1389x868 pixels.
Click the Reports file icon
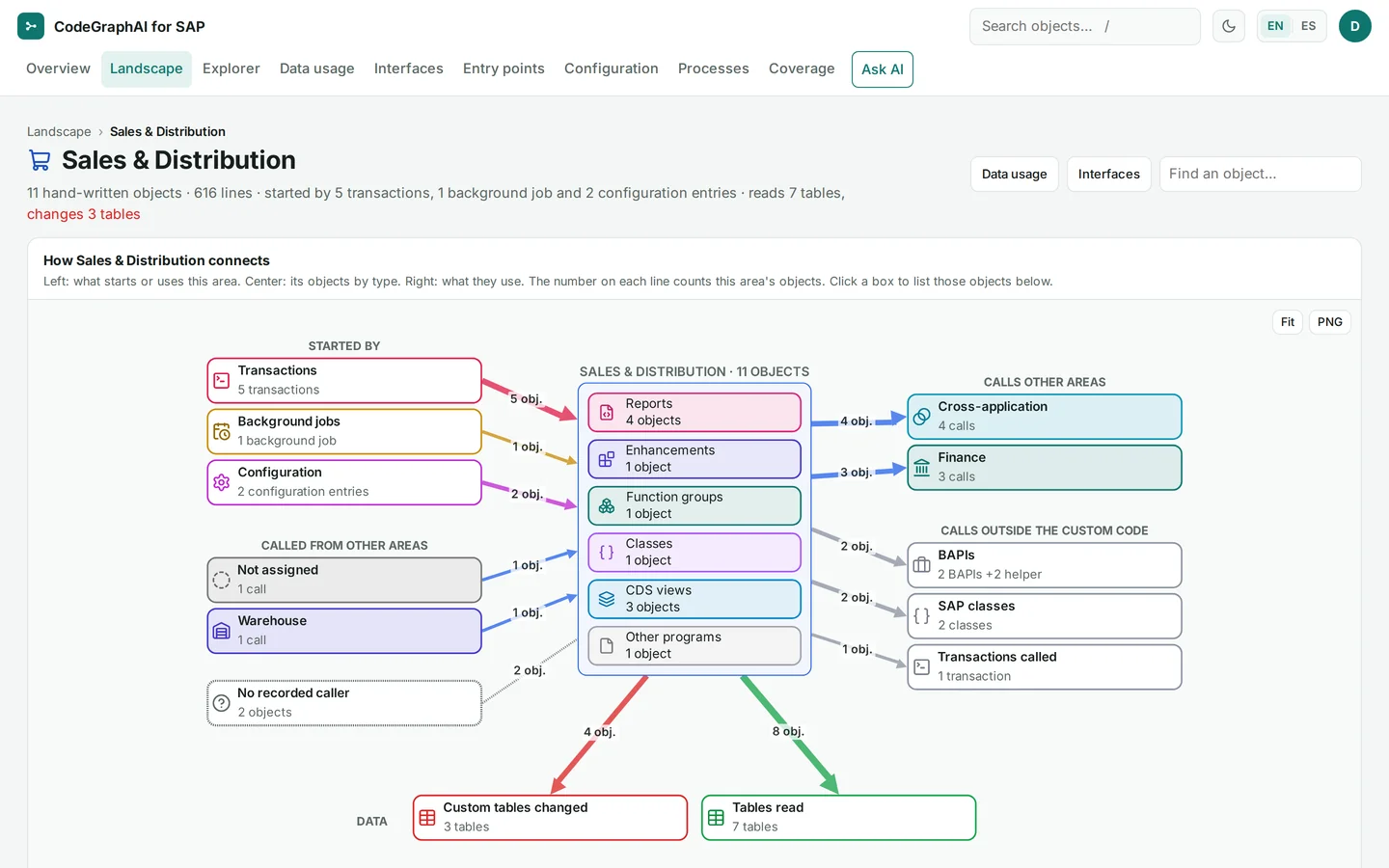607,413
